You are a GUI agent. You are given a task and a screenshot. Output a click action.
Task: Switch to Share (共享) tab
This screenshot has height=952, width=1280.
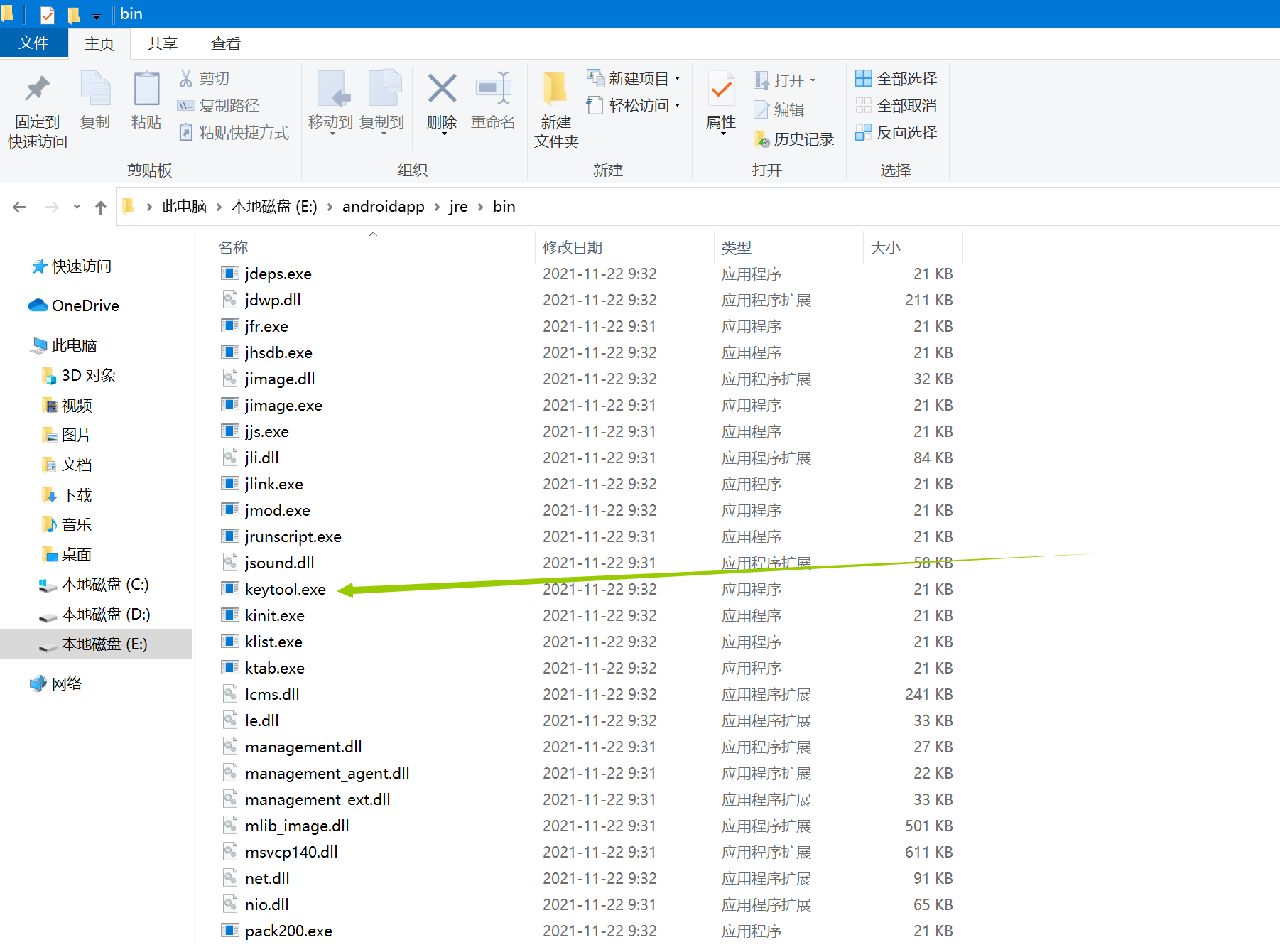[x=162, y=43]
